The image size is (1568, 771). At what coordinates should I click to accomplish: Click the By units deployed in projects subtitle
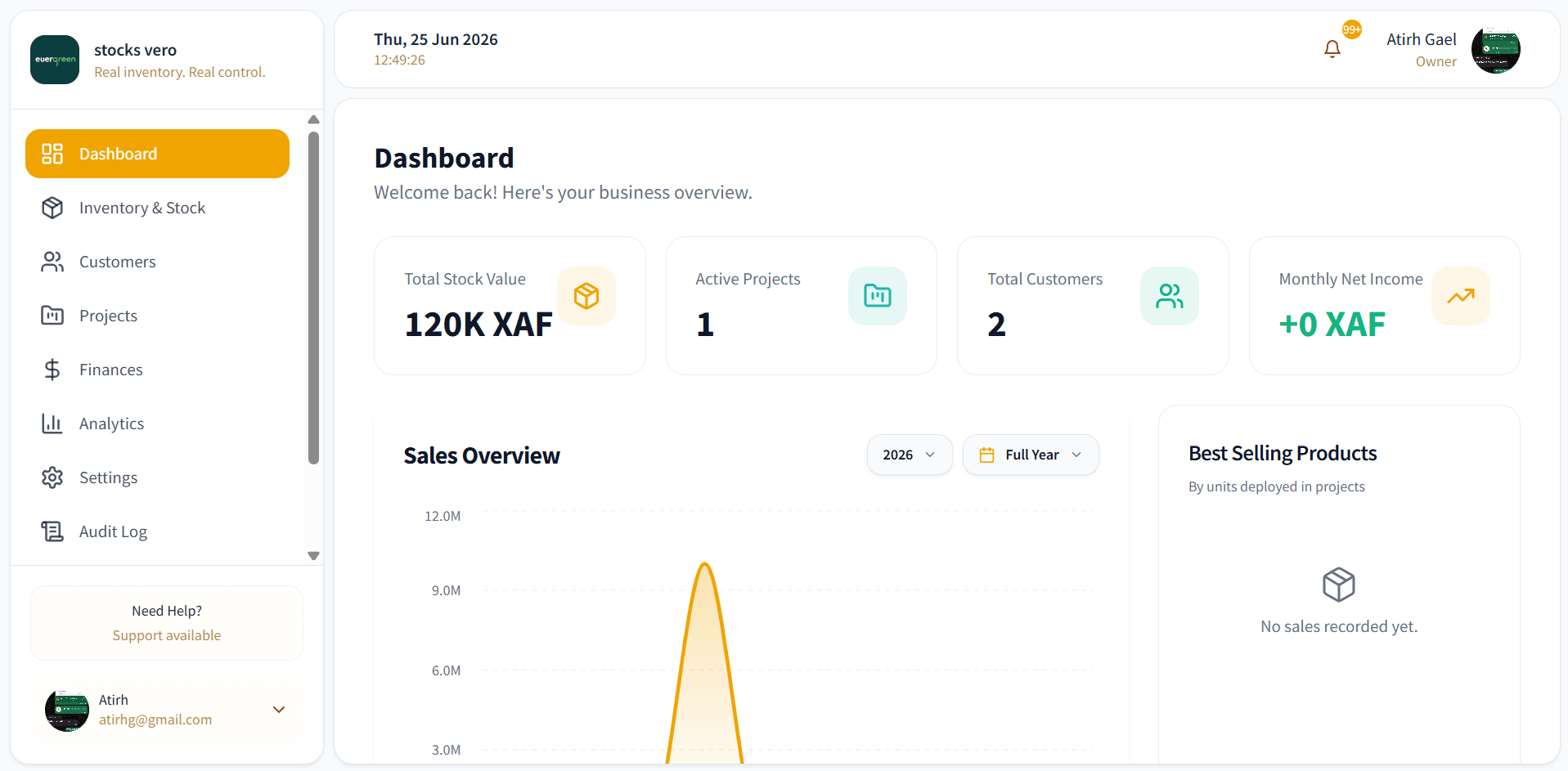click(1276, 486)
